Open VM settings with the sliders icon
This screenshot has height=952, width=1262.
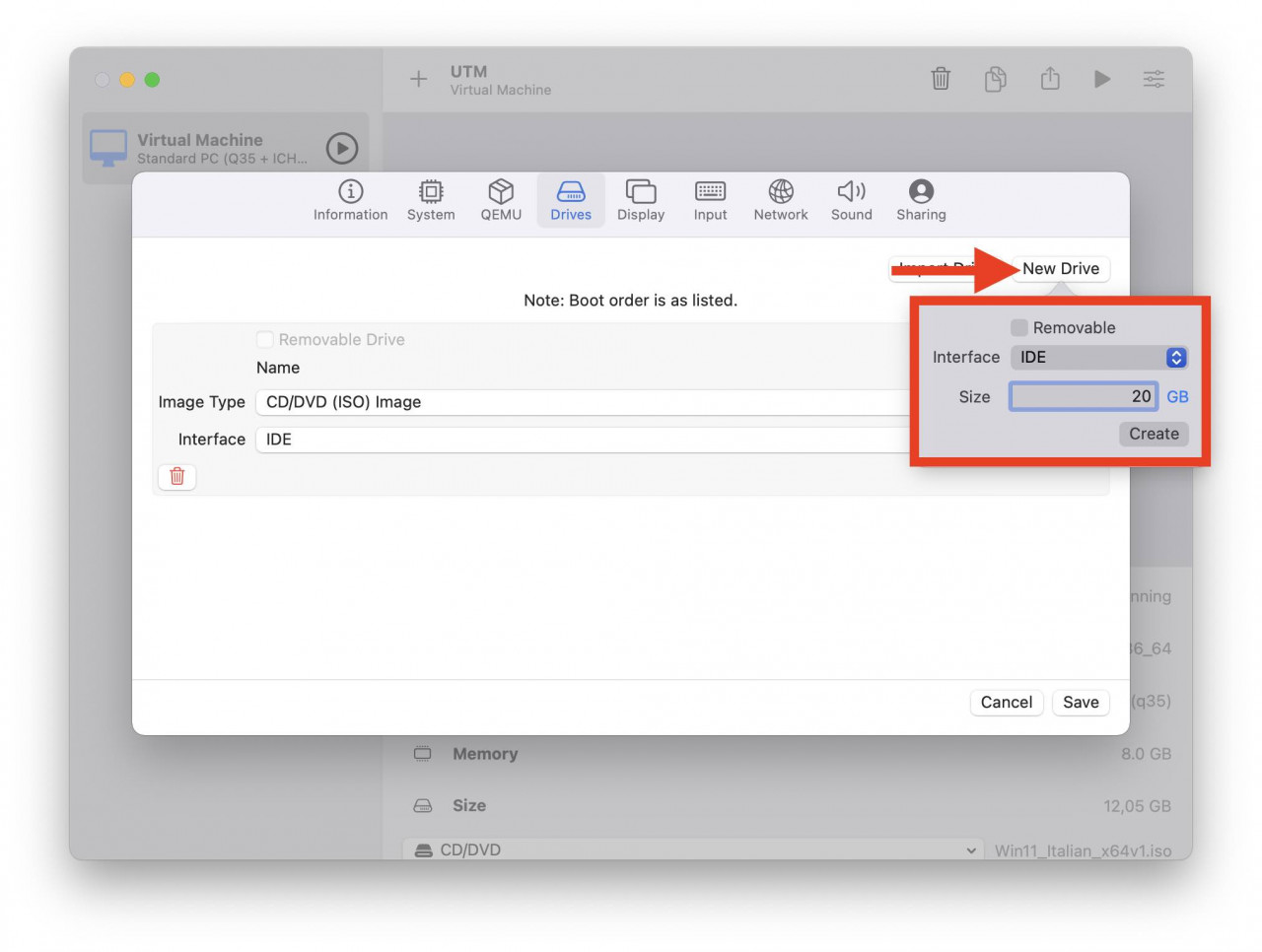pos(1154,79)
